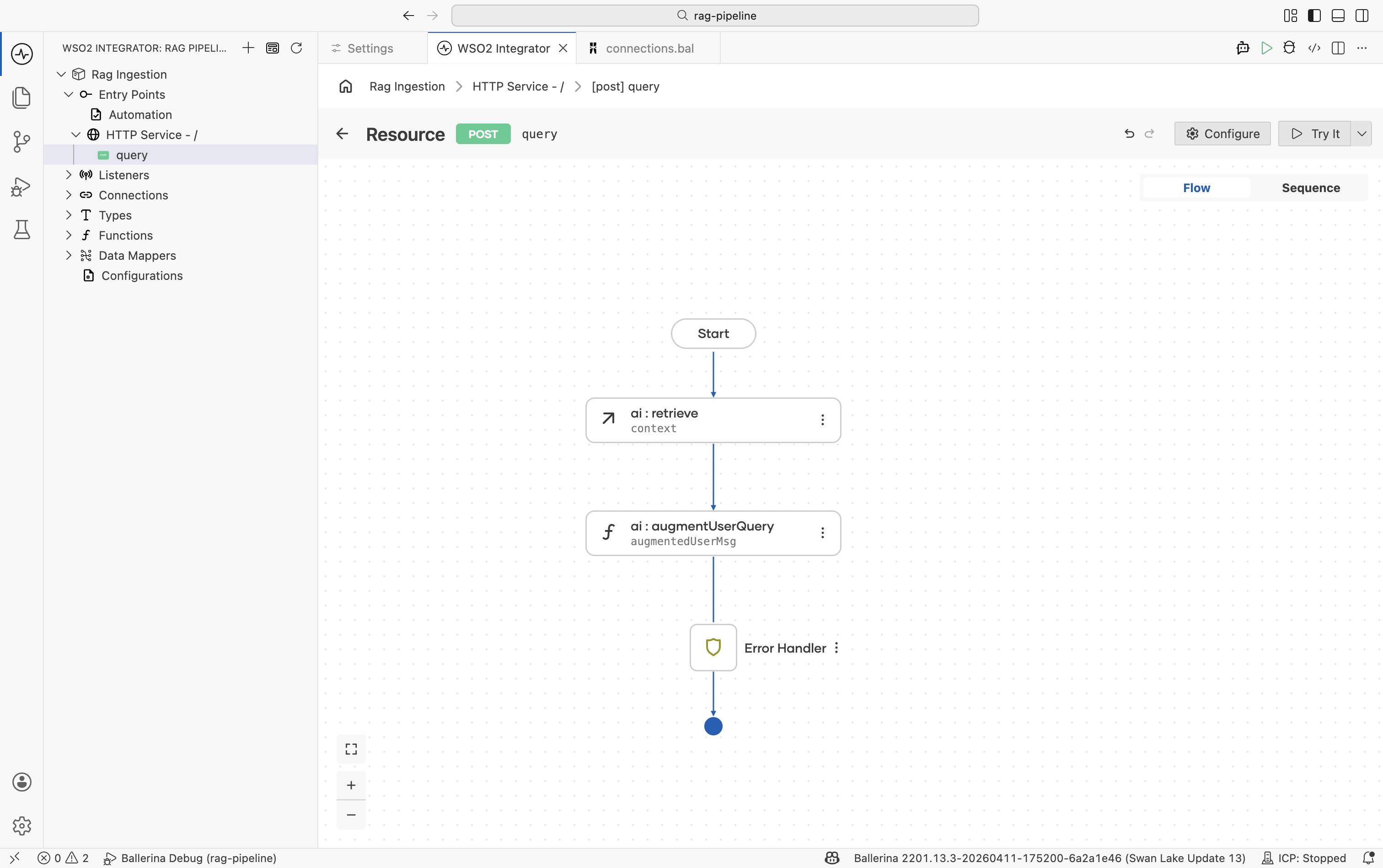This screenshot has height=868, width=1383.
Task: Open the Accounts icon
Action: (x=22, y=782)
